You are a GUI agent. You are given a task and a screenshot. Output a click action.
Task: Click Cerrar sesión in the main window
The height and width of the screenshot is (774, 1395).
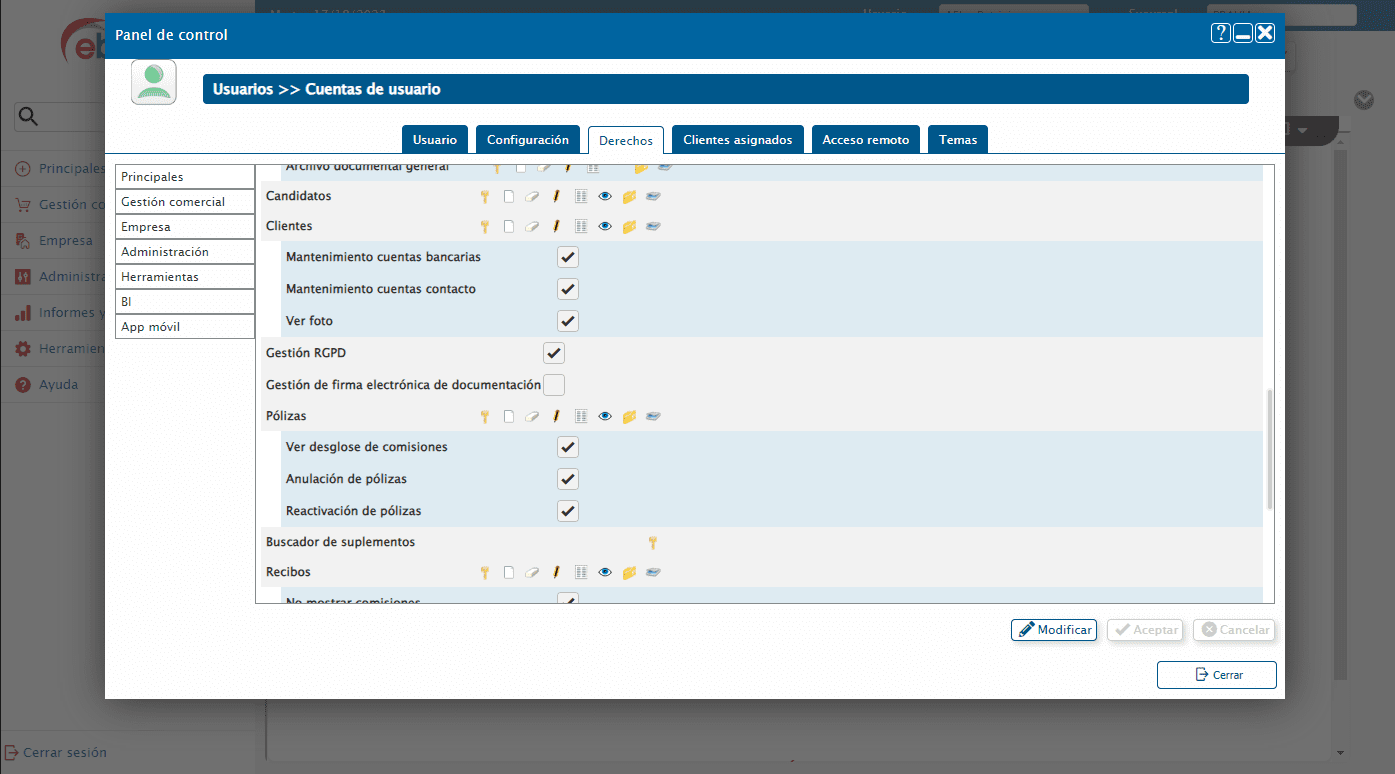(x=56, y=752)
